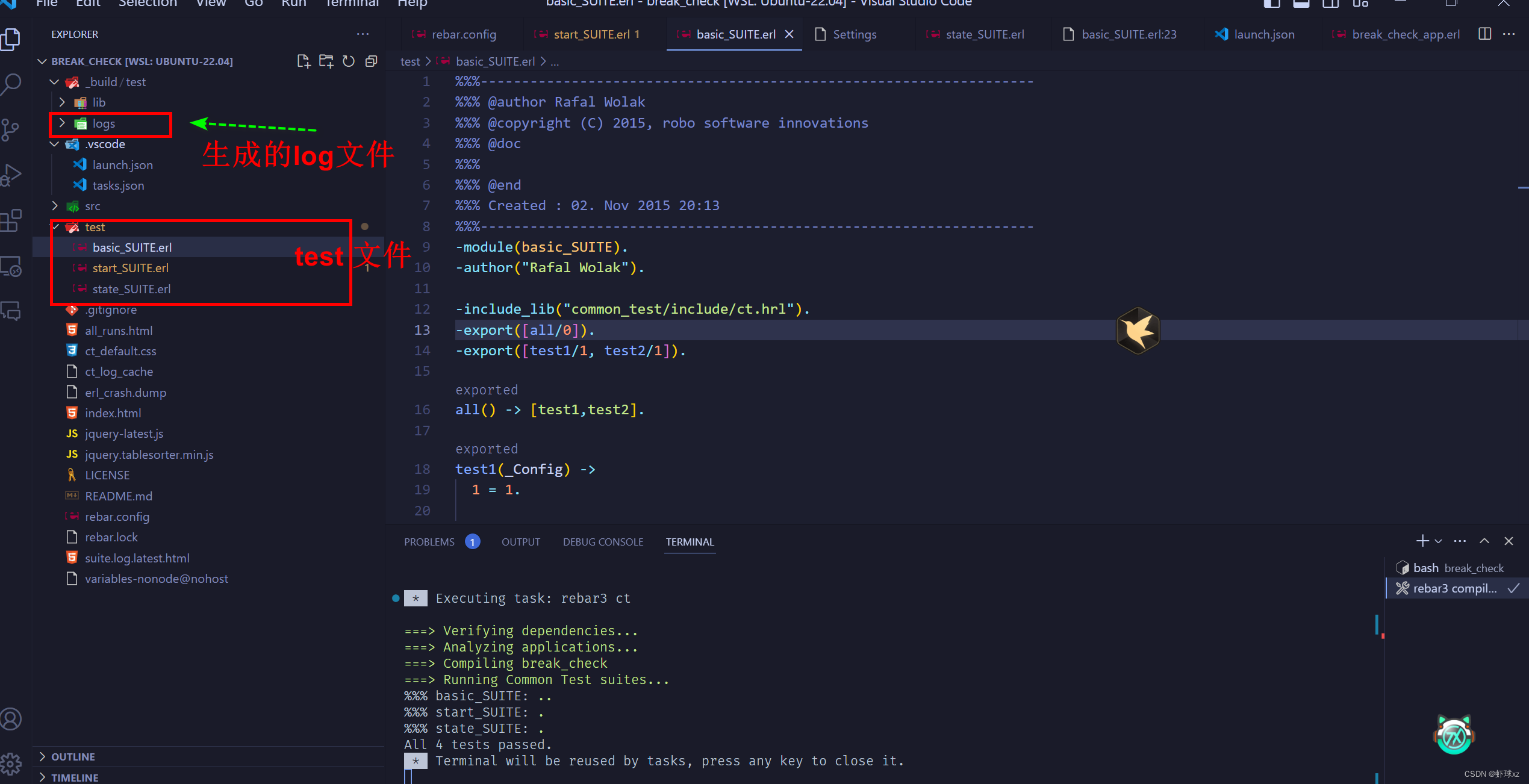Maximize terminal panel with up chevron
Viewport: 1529px width, 784px height.
coord(1484,541)
